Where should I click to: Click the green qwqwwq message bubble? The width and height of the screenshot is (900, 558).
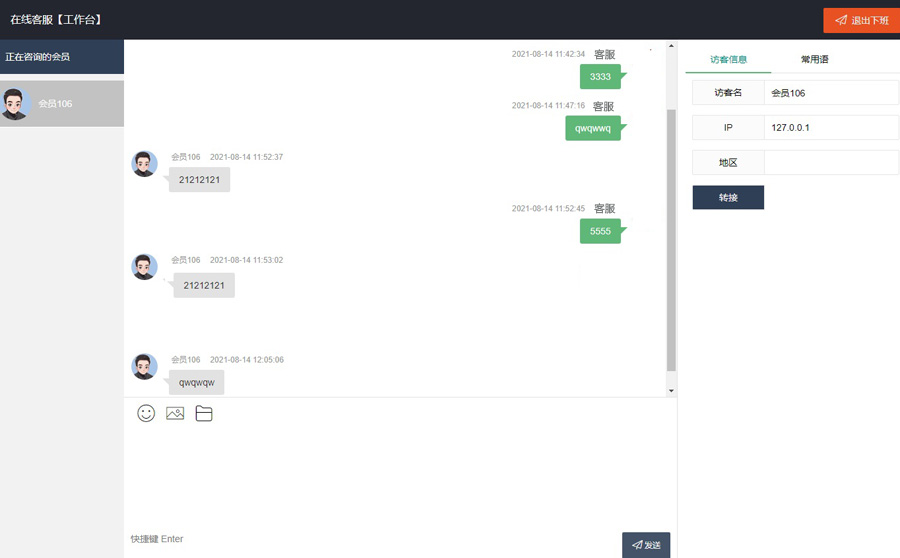coord(593,128)
